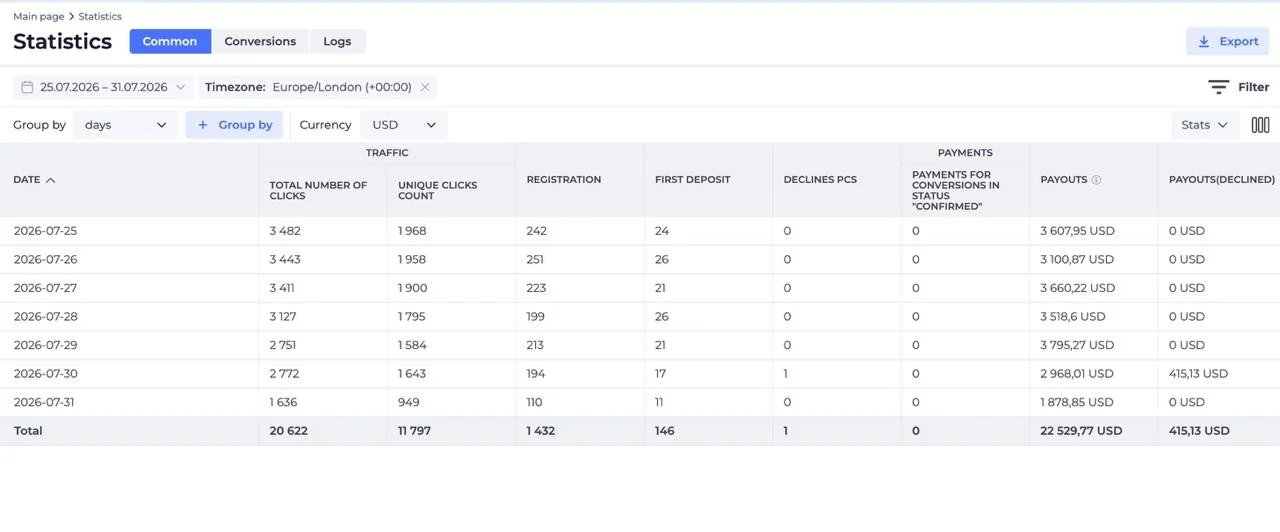Screen dimensions: 1280x532
Task: Click the Unique Clicks Count header
Action: pos(437,190)
